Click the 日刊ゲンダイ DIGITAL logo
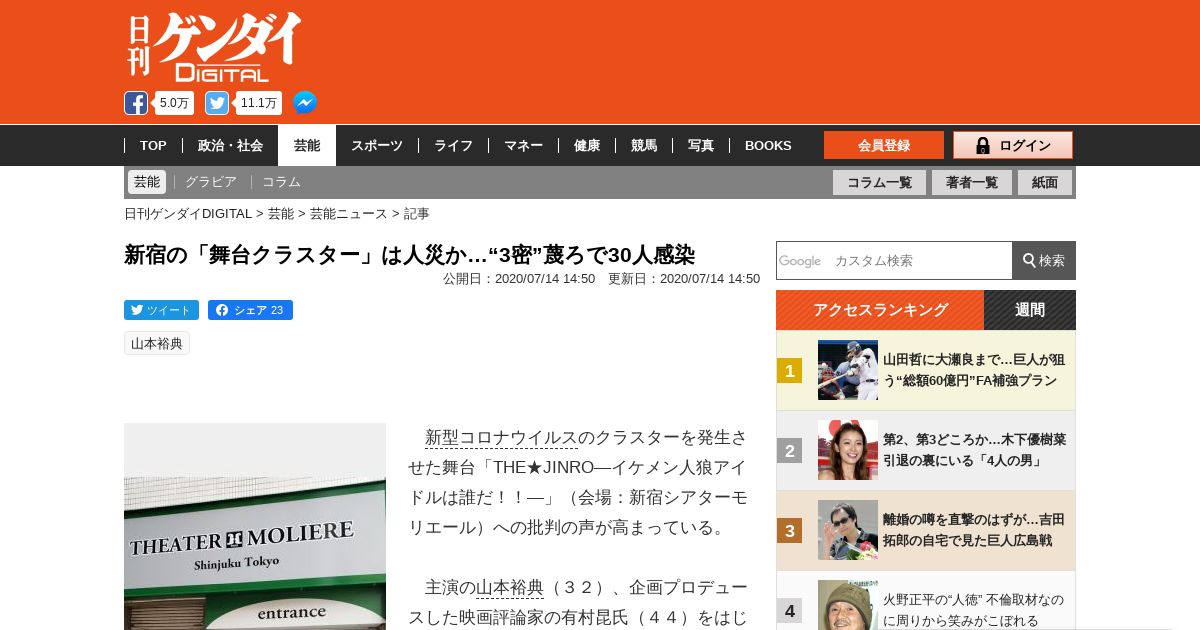Image resolution: width=1200 pixels, height=630 pixels. click(x=213, y=46)
